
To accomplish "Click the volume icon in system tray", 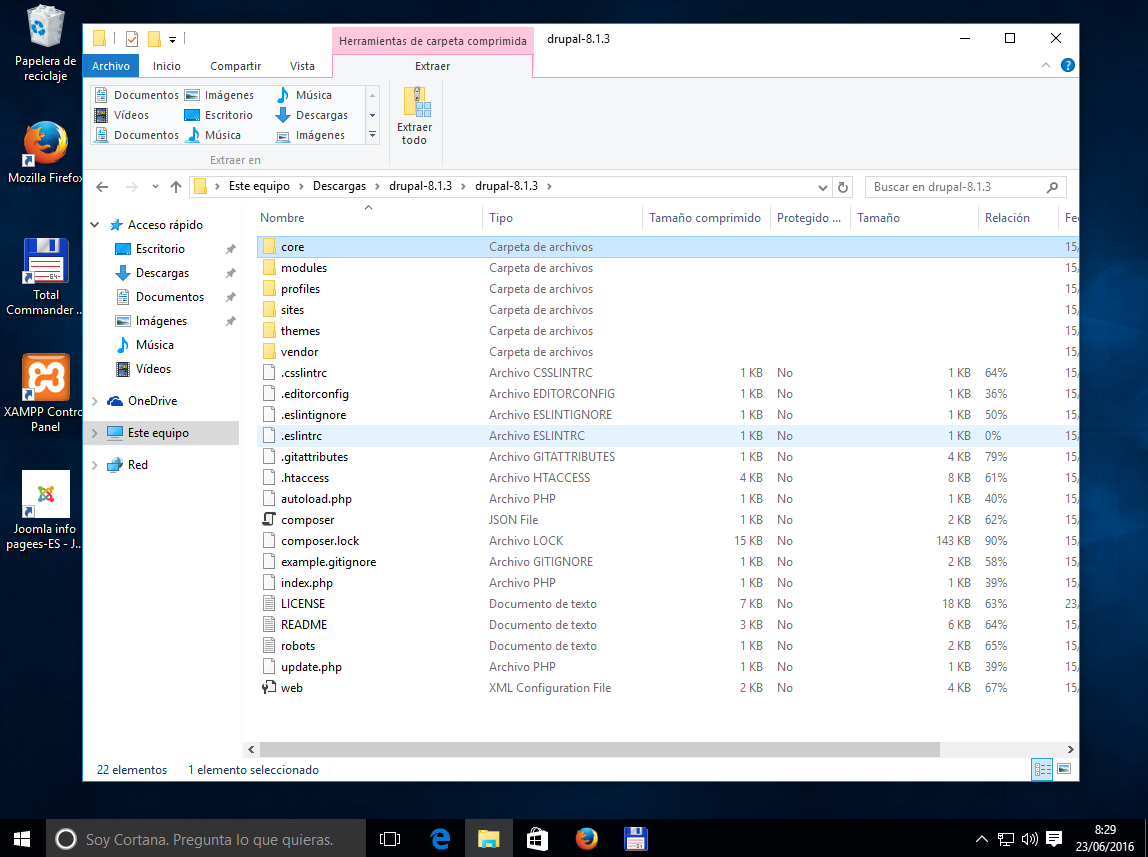I will 1029,839.
